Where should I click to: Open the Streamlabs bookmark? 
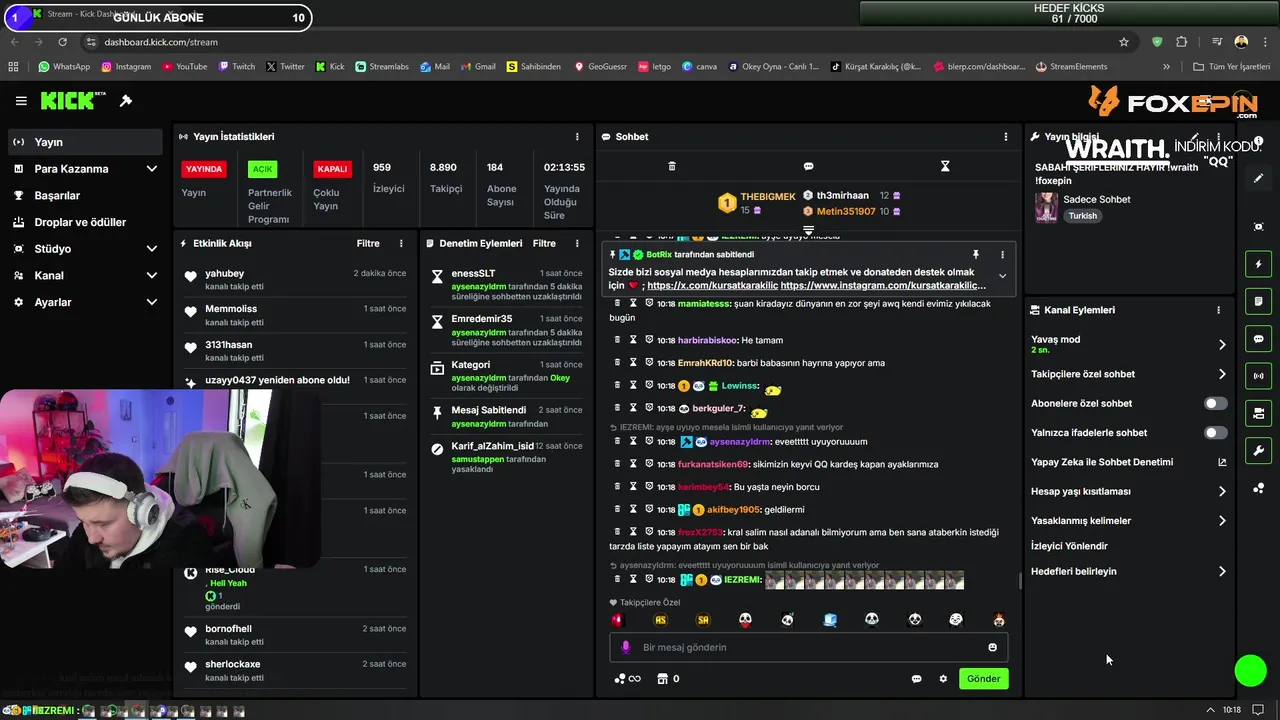point(381,67)
